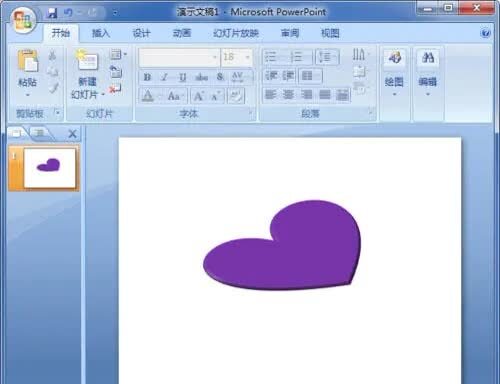Expand the 段落 paragraph dialog launcher
Image resolution: width=500 pixels, height=384 pixels.
click(x=371, y=112)
